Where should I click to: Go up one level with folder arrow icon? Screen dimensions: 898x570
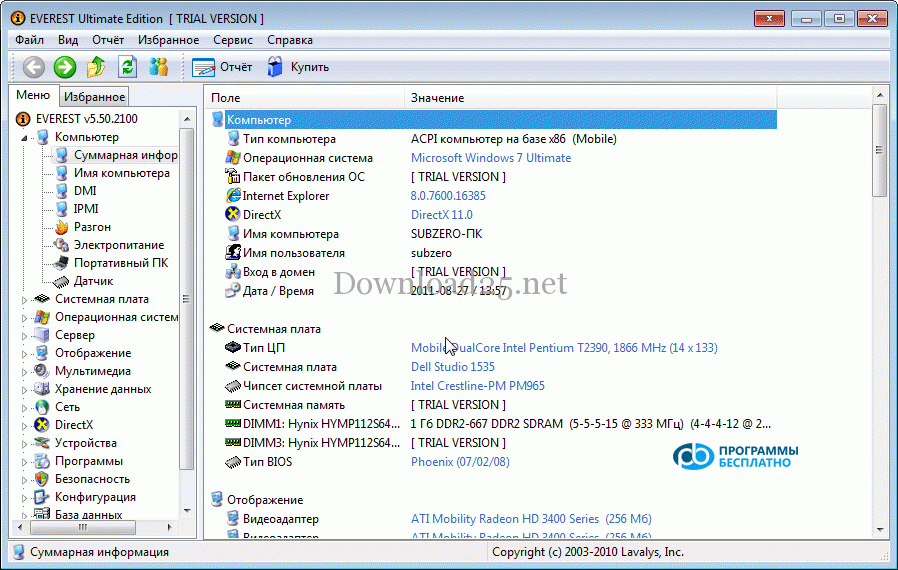96,67
